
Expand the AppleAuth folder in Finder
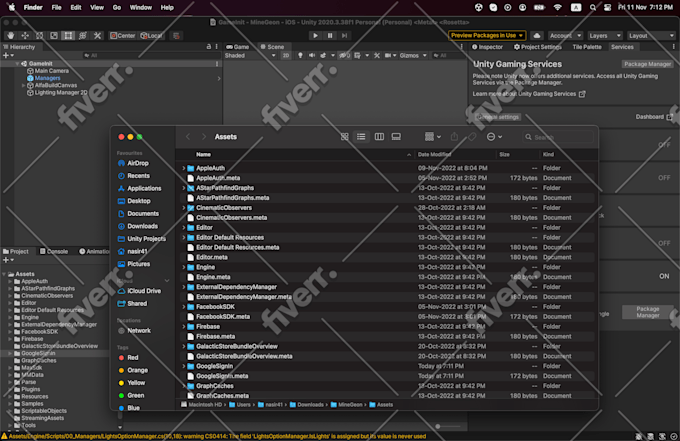coord(183,168)
